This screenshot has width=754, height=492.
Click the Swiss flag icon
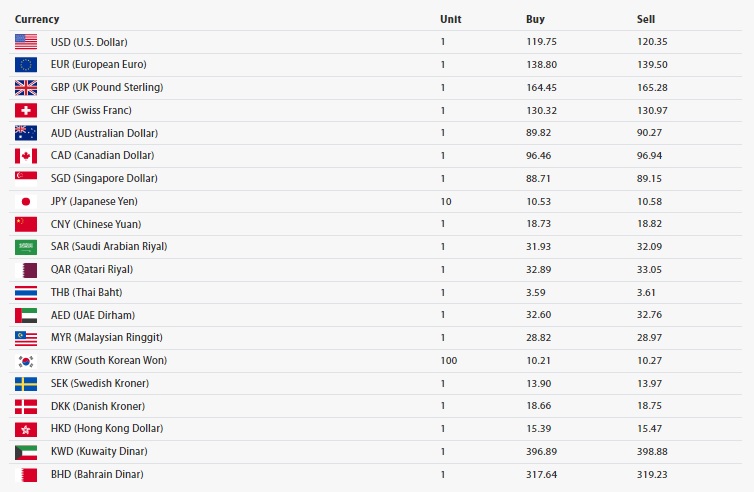pos(26,110)
